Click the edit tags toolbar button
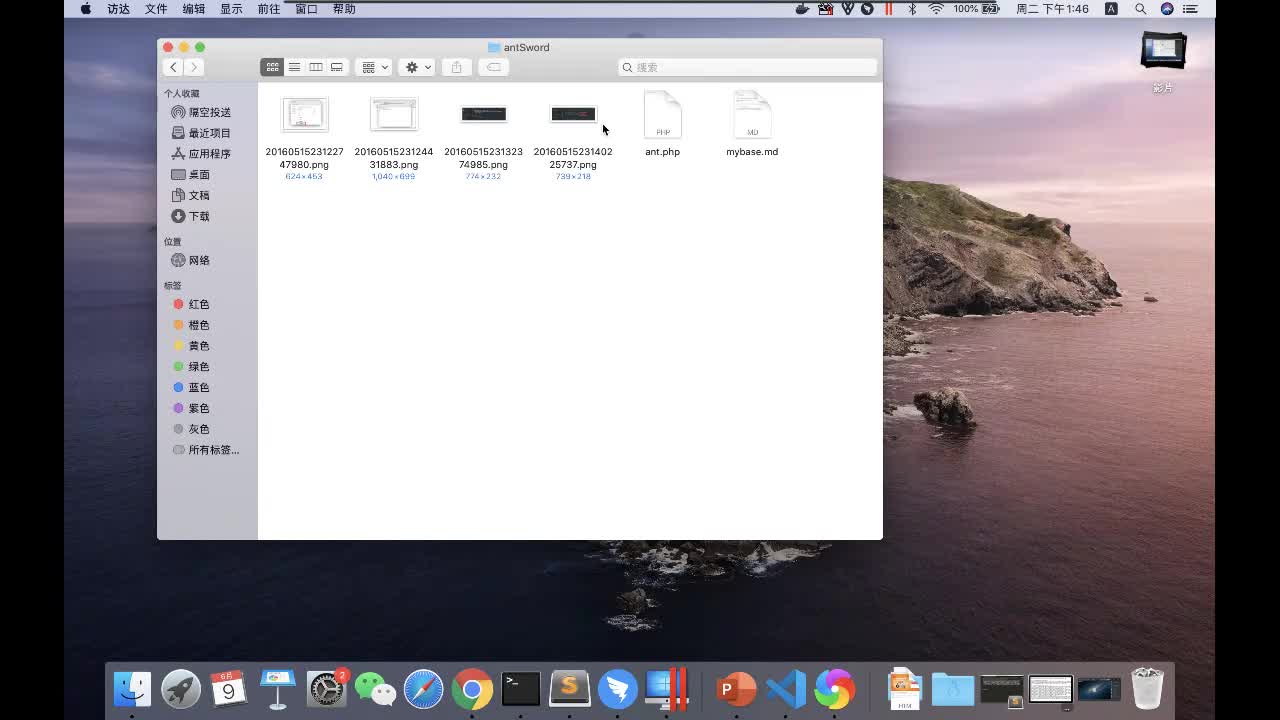The image size is (1280, 720). (x=493, y=67)
